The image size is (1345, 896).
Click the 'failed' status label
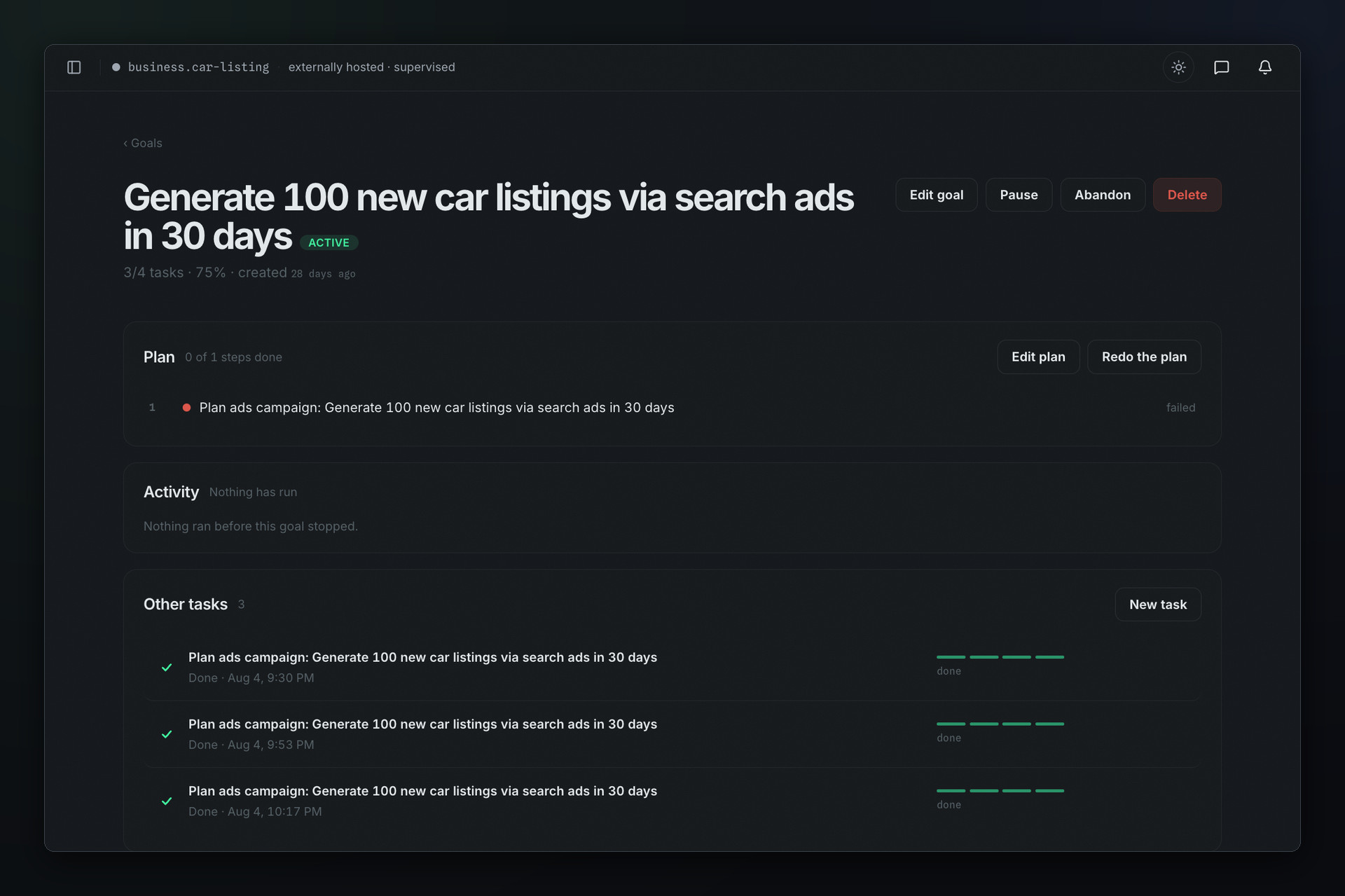click(x=1180, y=408)
